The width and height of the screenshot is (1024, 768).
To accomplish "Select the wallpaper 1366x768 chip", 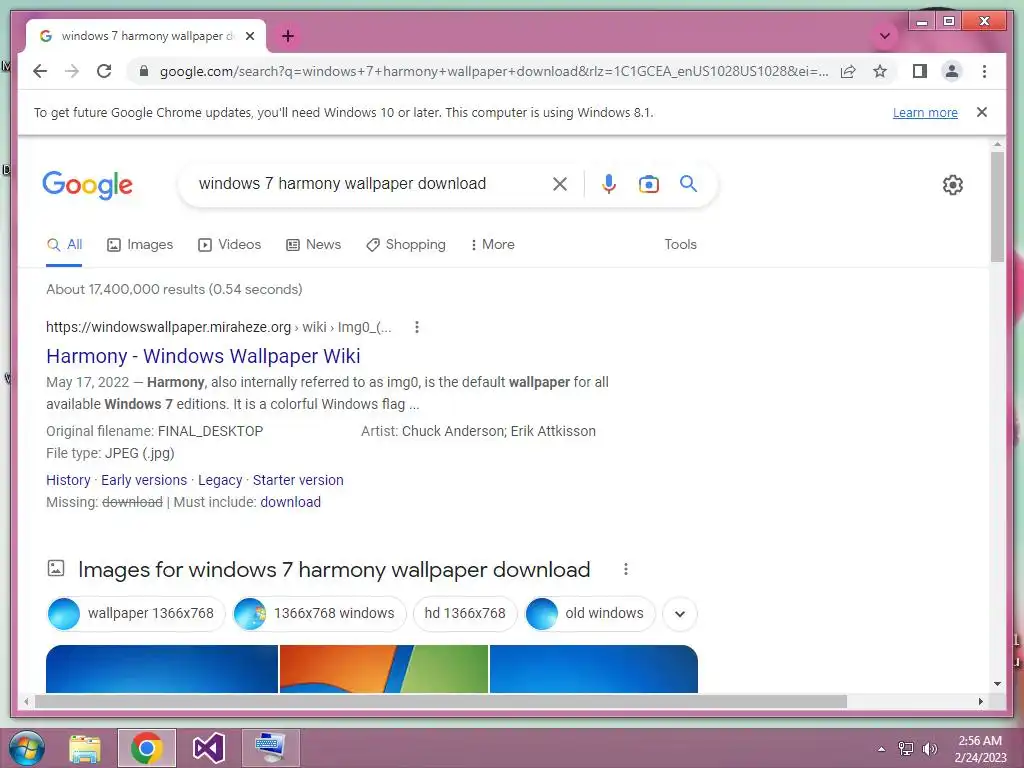I will coord(135,614).
